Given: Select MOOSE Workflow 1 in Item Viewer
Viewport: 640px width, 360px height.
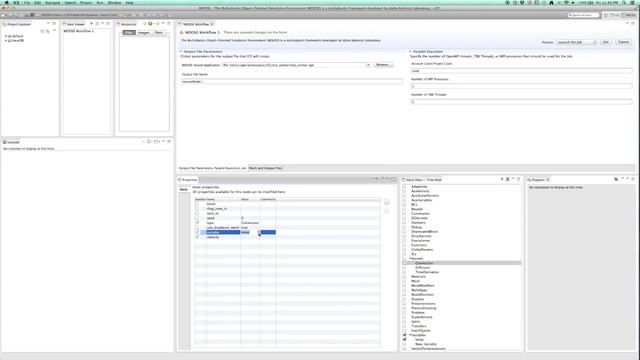Looking at the screenshot, I should point(78,31).
